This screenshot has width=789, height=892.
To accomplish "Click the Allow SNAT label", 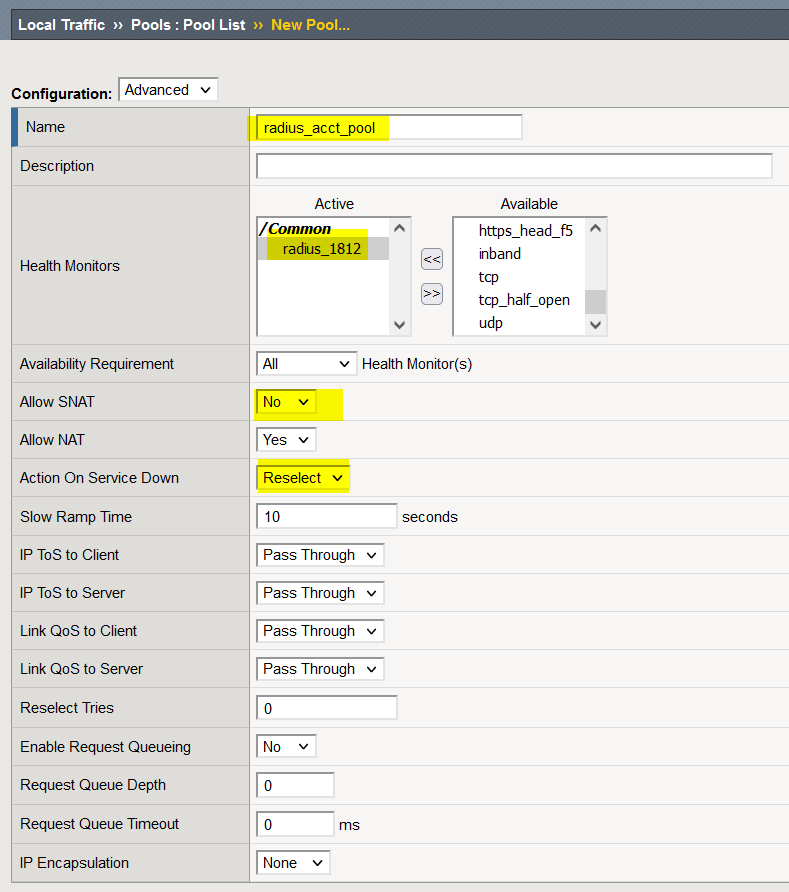I will tap(57, 402).
